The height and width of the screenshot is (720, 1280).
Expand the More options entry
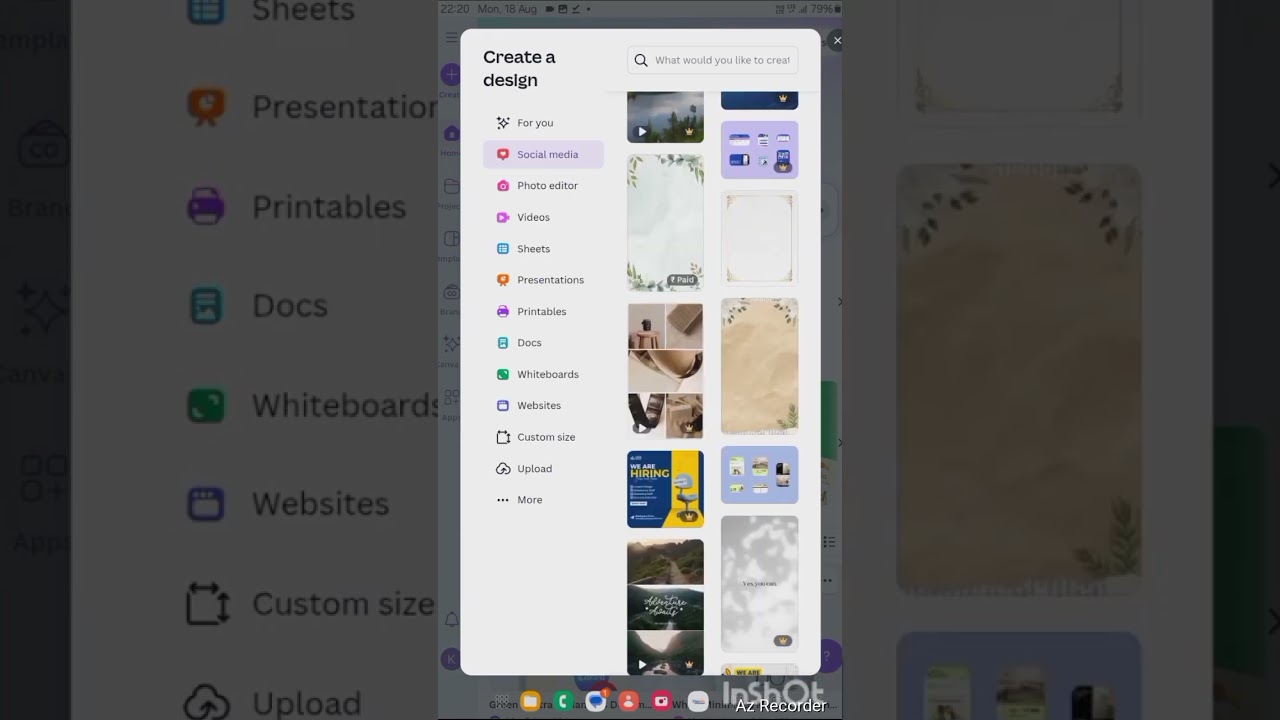coord(529,500)
